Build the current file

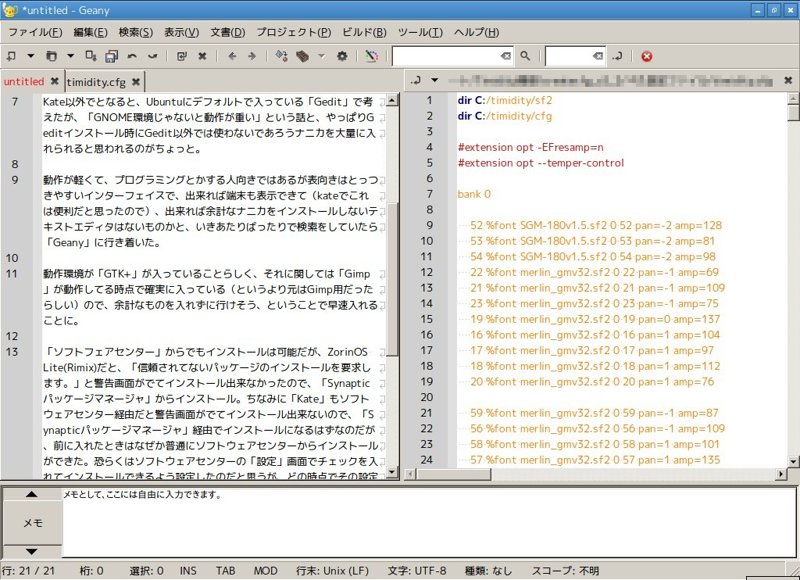303,56
